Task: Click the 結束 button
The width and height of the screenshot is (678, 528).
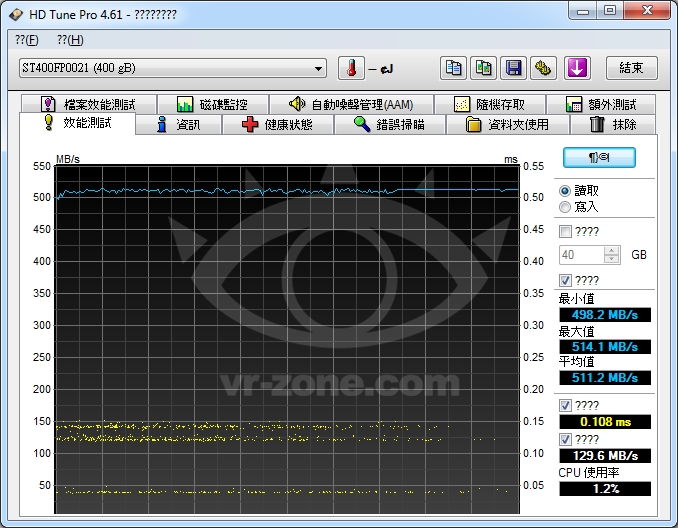Action: [x=631, y=68]
